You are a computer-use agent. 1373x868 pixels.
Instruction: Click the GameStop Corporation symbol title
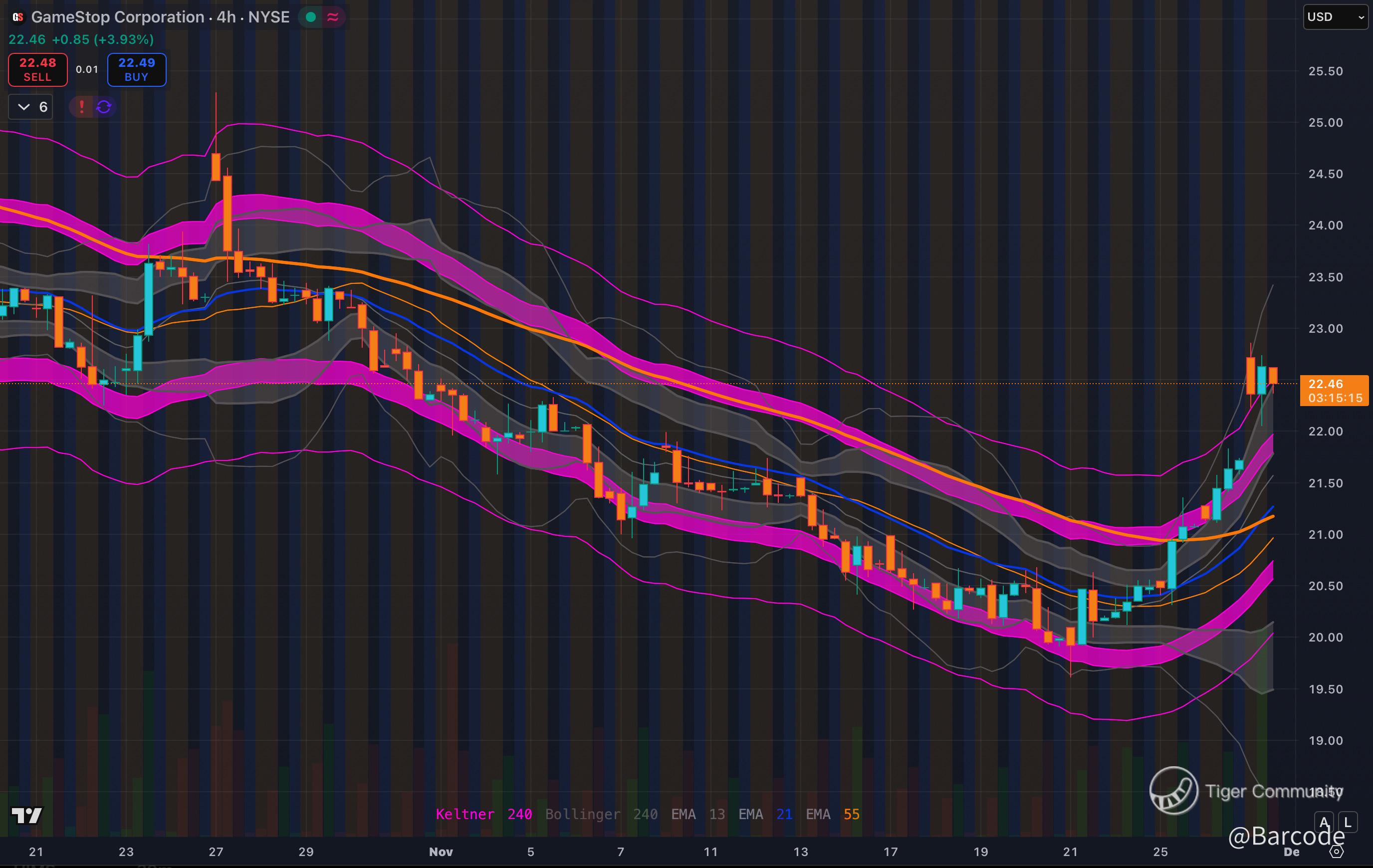pyautogui.click(x=117, y=17)
